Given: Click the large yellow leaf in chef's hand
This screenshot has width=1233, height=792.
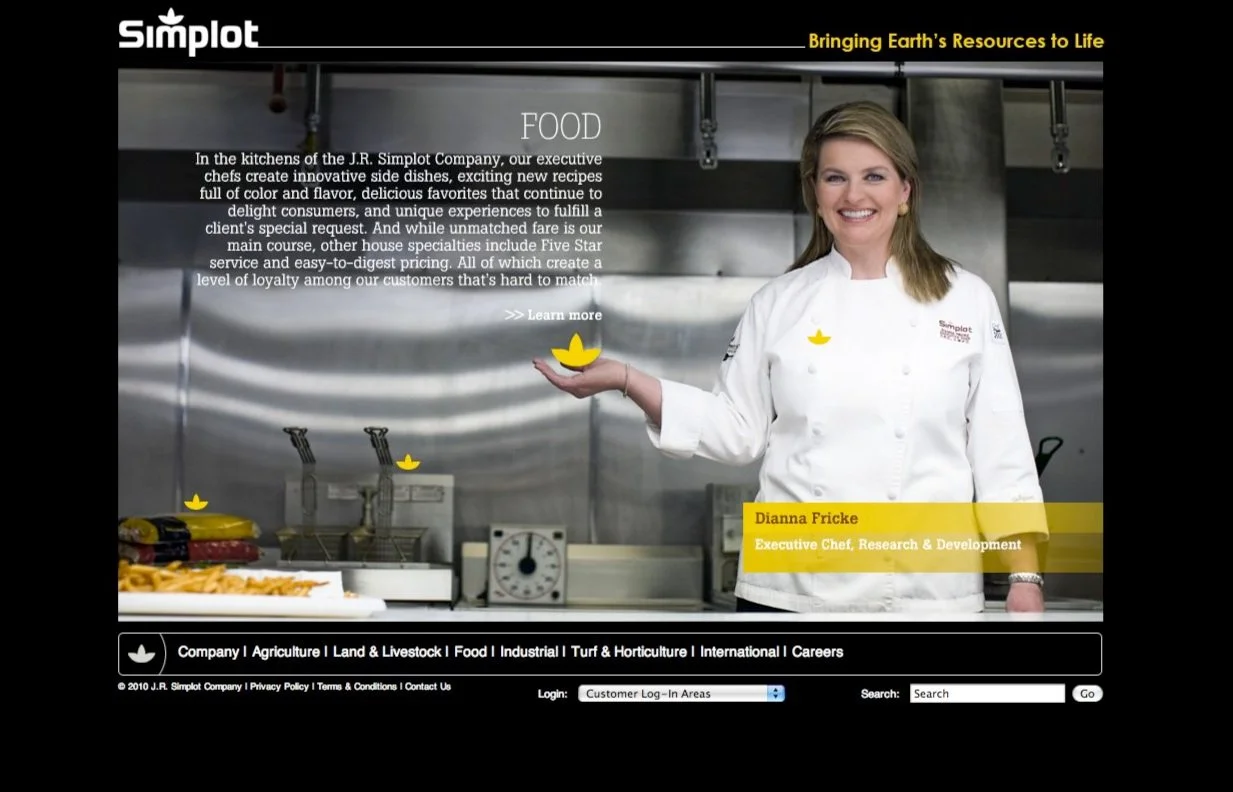Looking at the screenshot, I should [x=576, y=351].
